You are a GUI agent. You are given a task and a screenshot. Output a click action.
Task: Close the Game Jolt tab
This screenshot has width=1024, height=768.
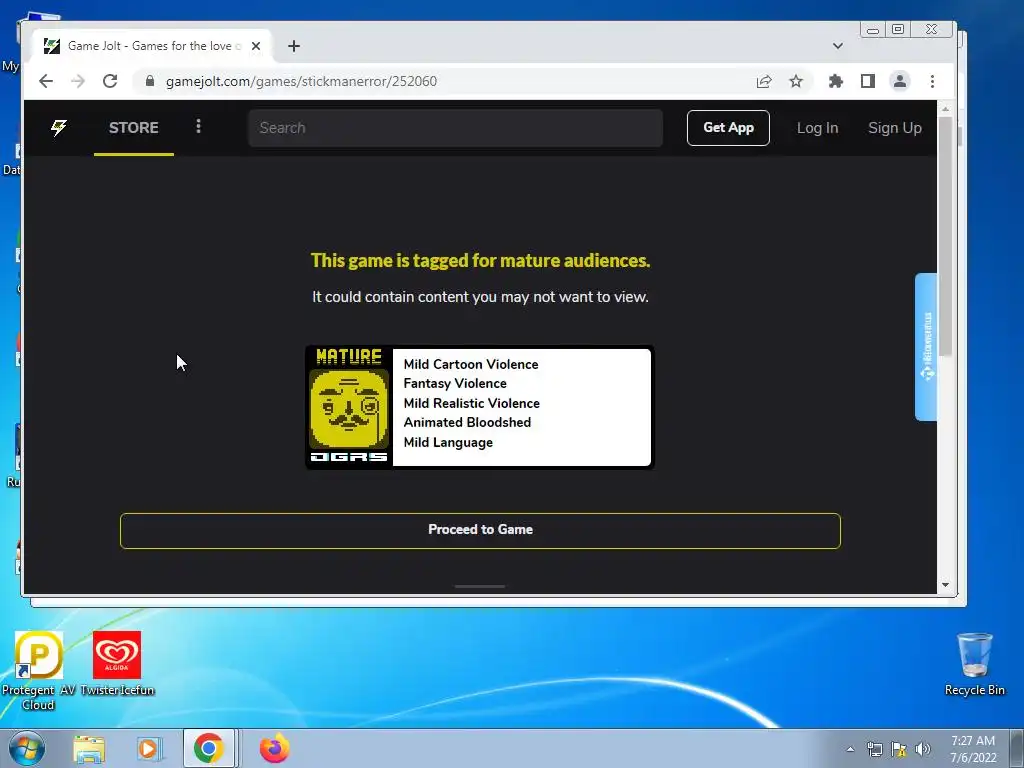(x=256, y=46)
